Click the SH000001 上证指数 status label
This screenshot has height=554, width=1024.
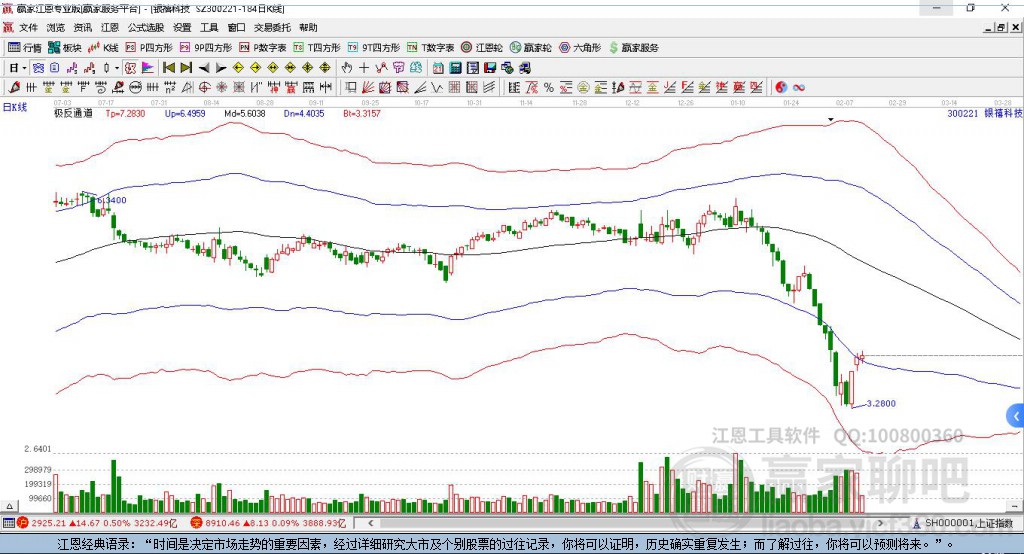pos(968,523)
